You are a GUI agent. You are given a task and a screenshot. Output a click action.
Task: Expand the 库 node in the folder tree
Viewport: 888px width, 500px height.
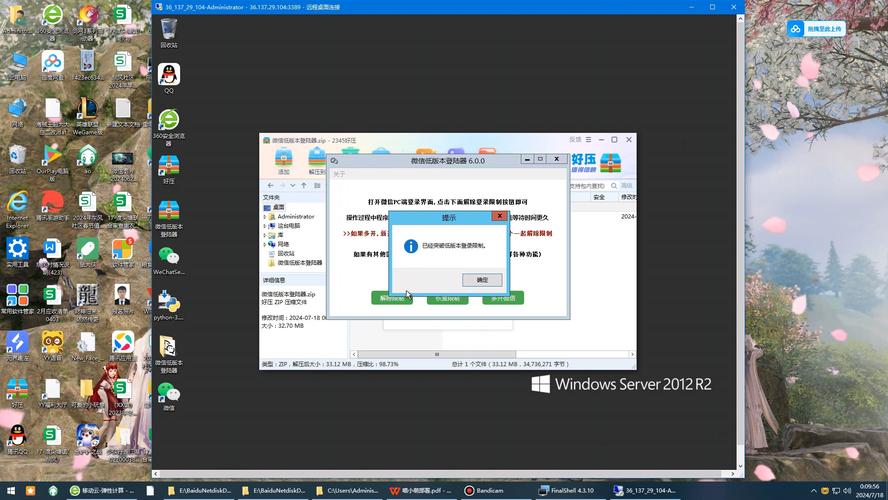point(264,235)
